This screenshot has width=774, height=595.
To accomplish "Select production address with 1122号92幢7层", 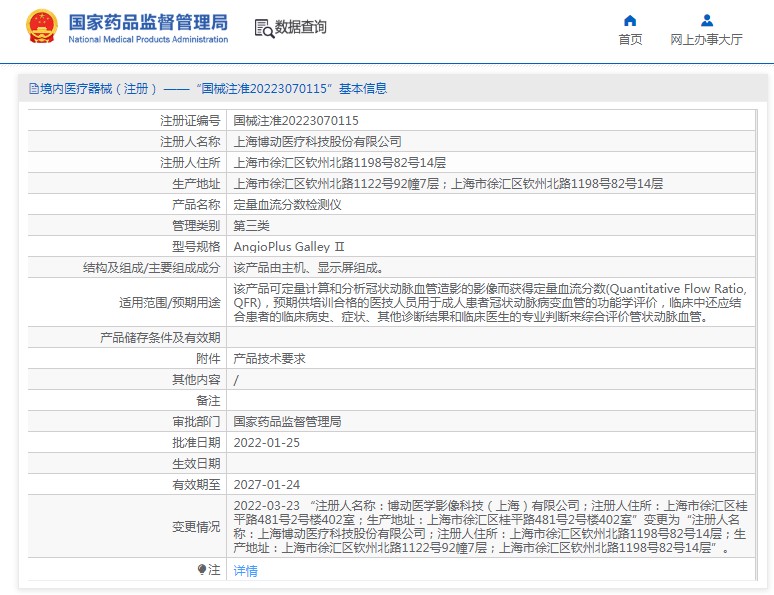I will click(x=448, y=184).
